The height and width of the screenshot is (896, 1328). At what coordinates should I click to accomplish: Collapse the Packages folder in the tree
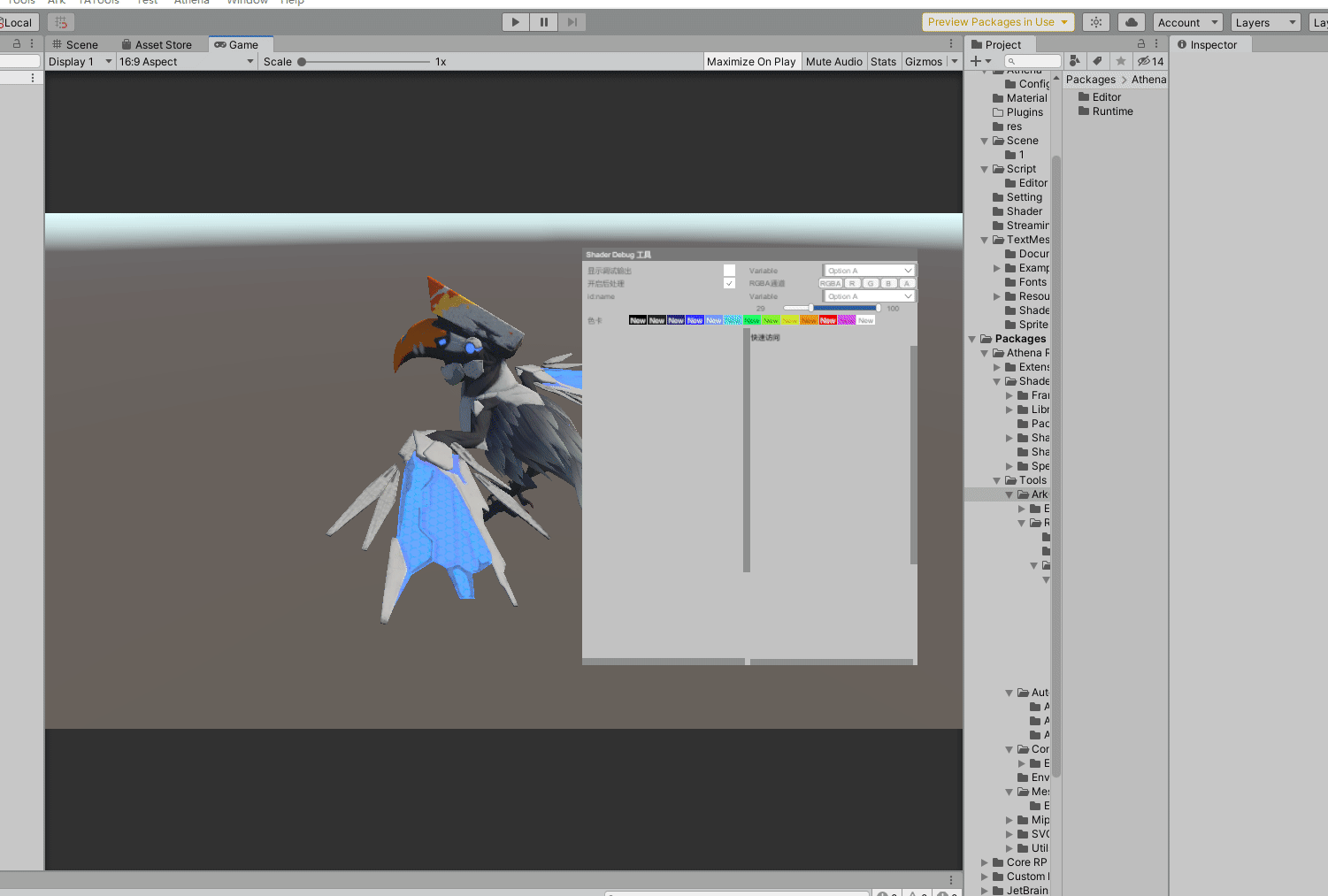click(x=972, y=339)
